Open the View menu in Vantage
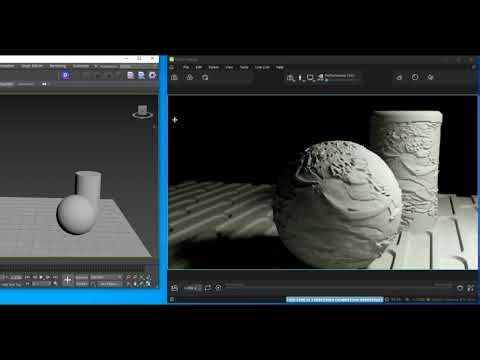The width and height of the screenshot is (480, 360). tap(229, 67)
